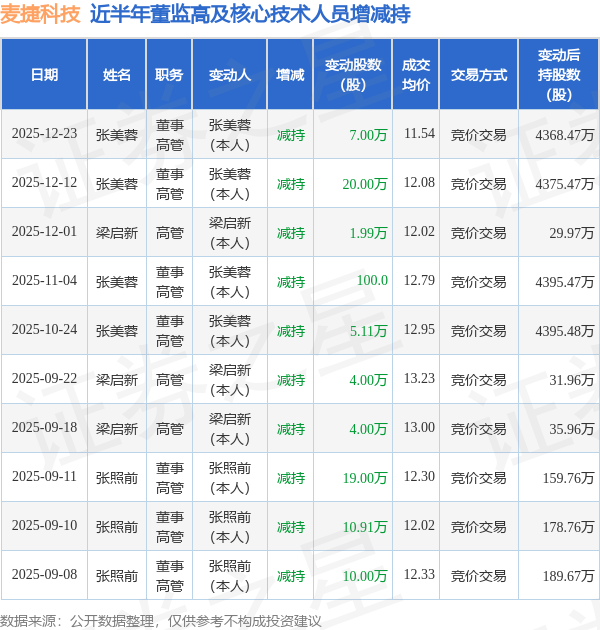This screenshot has width=600, height=630.
Task: Click date cell 2025-12-12
Action: pos(44,182)
